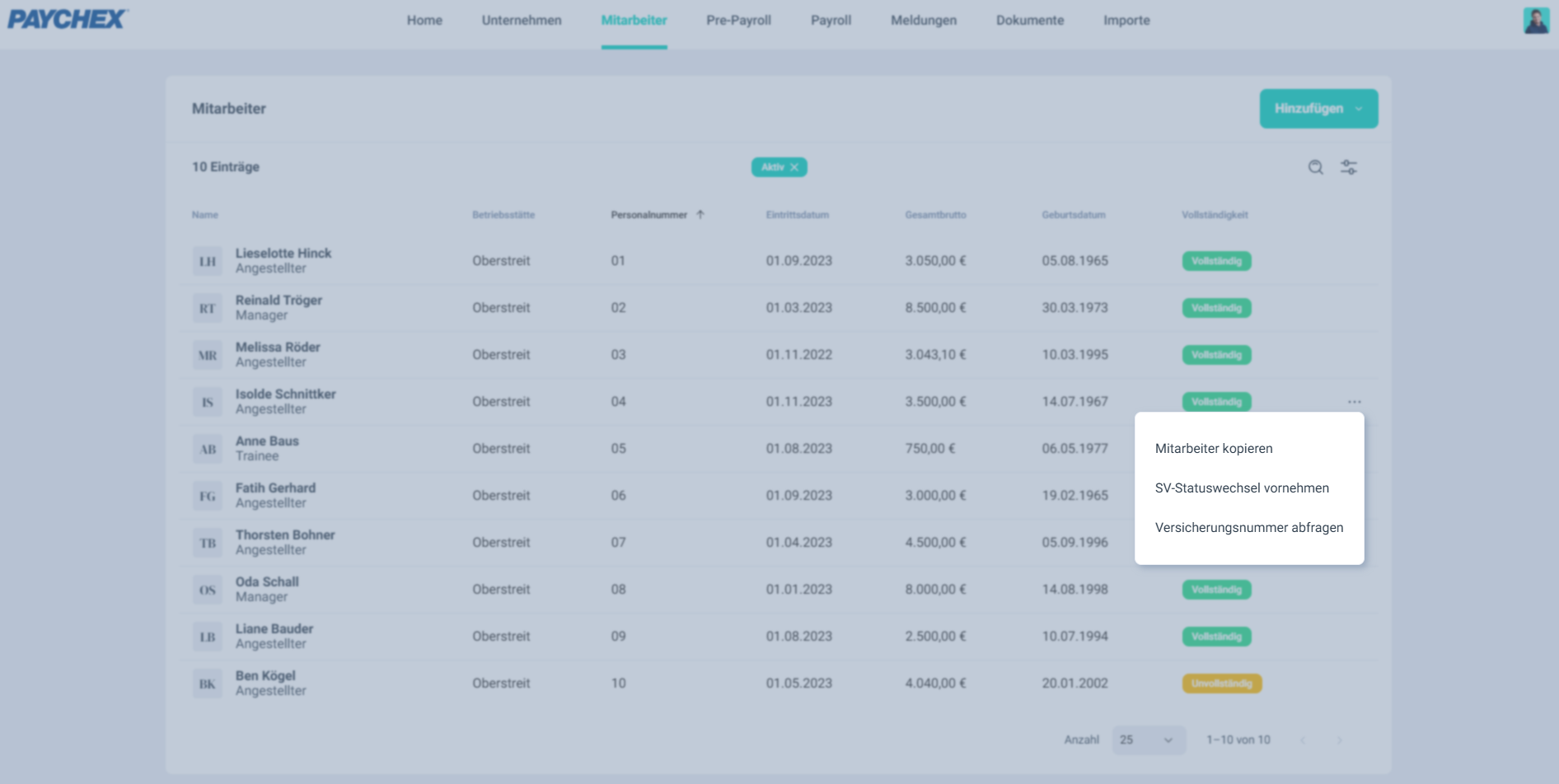Select the Mitarbeiter tab
1559x784 pixels.
634,20
